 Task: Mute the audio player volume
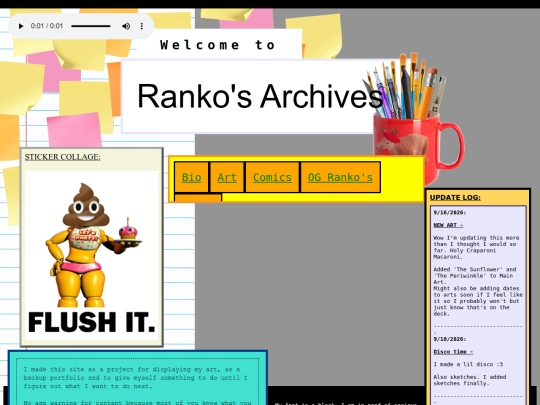pyautogui.click(x=126, y=26)
